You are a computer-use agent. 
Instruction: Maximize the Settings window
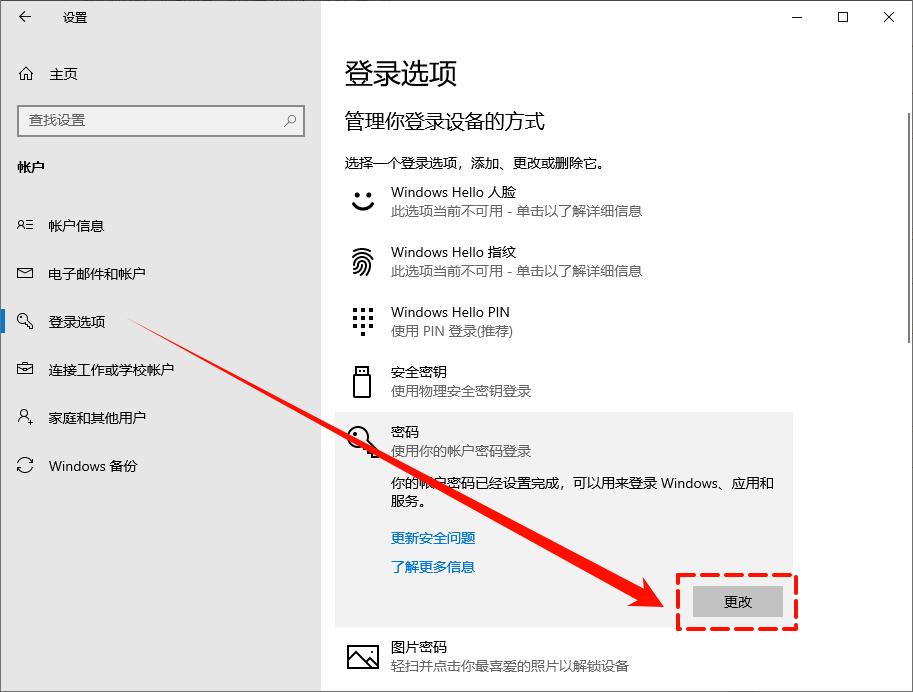(843, 17)
